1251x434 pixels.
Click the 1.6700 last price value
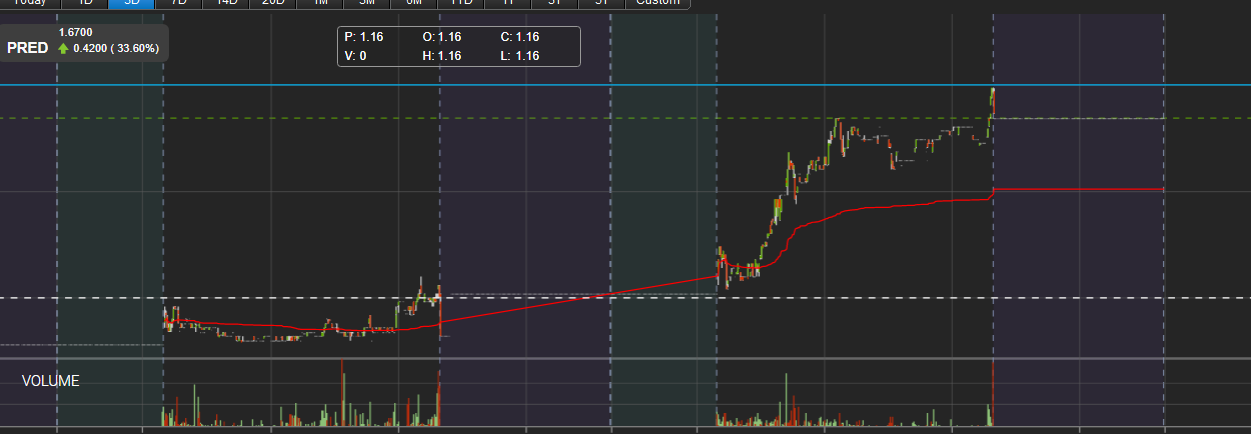point(76,32)
